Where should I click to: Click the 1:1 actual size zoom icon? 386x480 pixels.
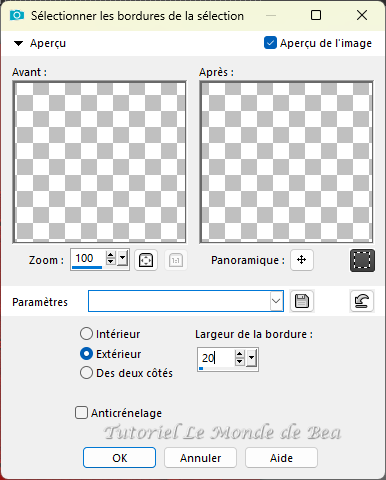tap(176, 260)
